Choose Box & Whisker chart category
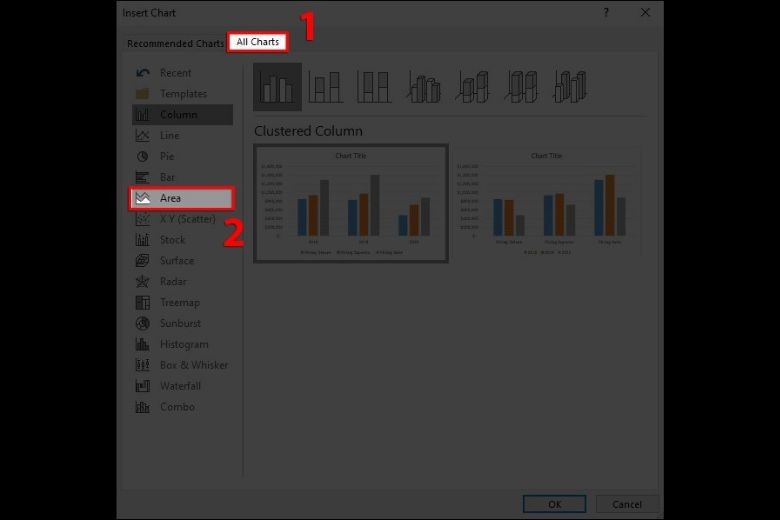 click(x=182, y=365)
